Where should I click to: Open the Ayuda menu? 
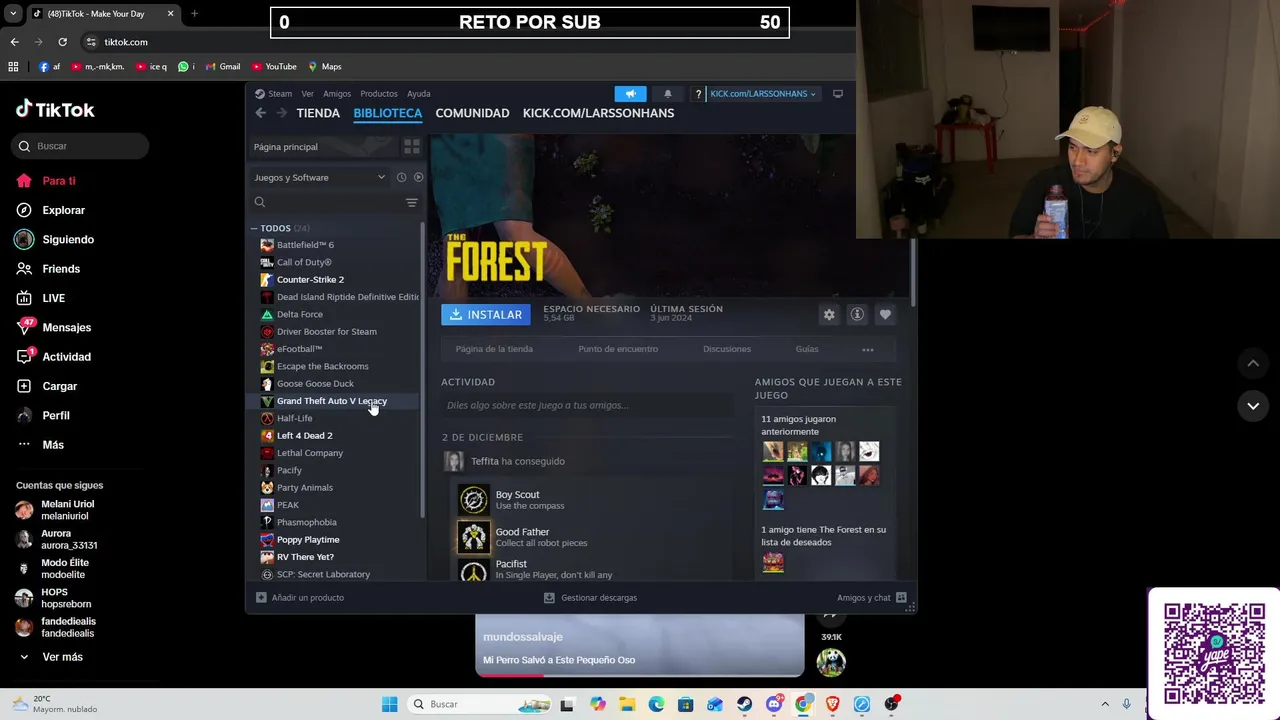(x=419, y=94)
